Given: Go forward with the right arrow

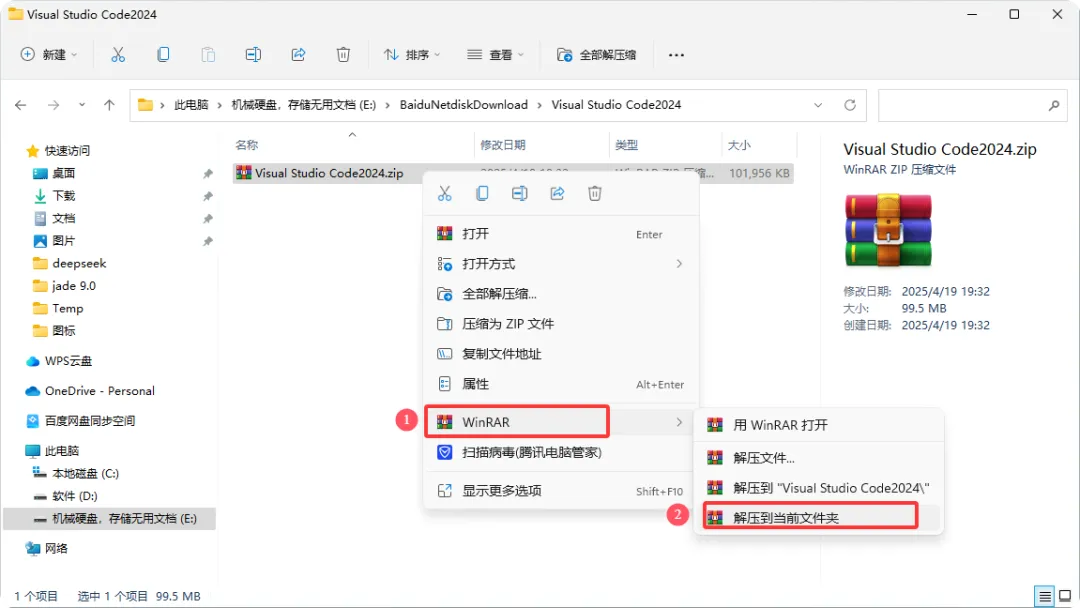Looking at the screenshot, I should coord(53,105).
